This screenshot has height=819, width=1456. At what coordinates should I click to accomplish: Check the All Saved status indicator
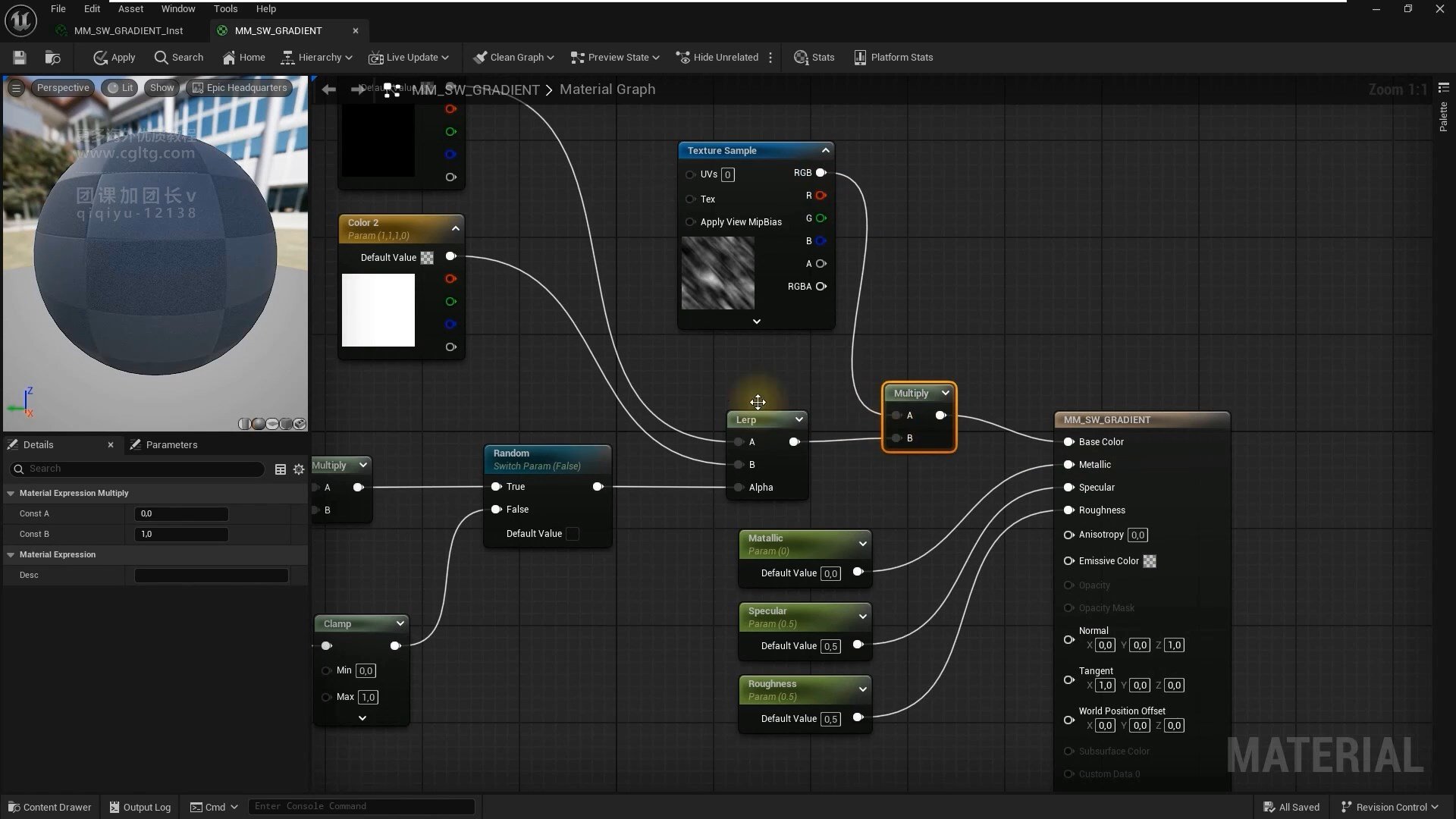(1291, 807)
